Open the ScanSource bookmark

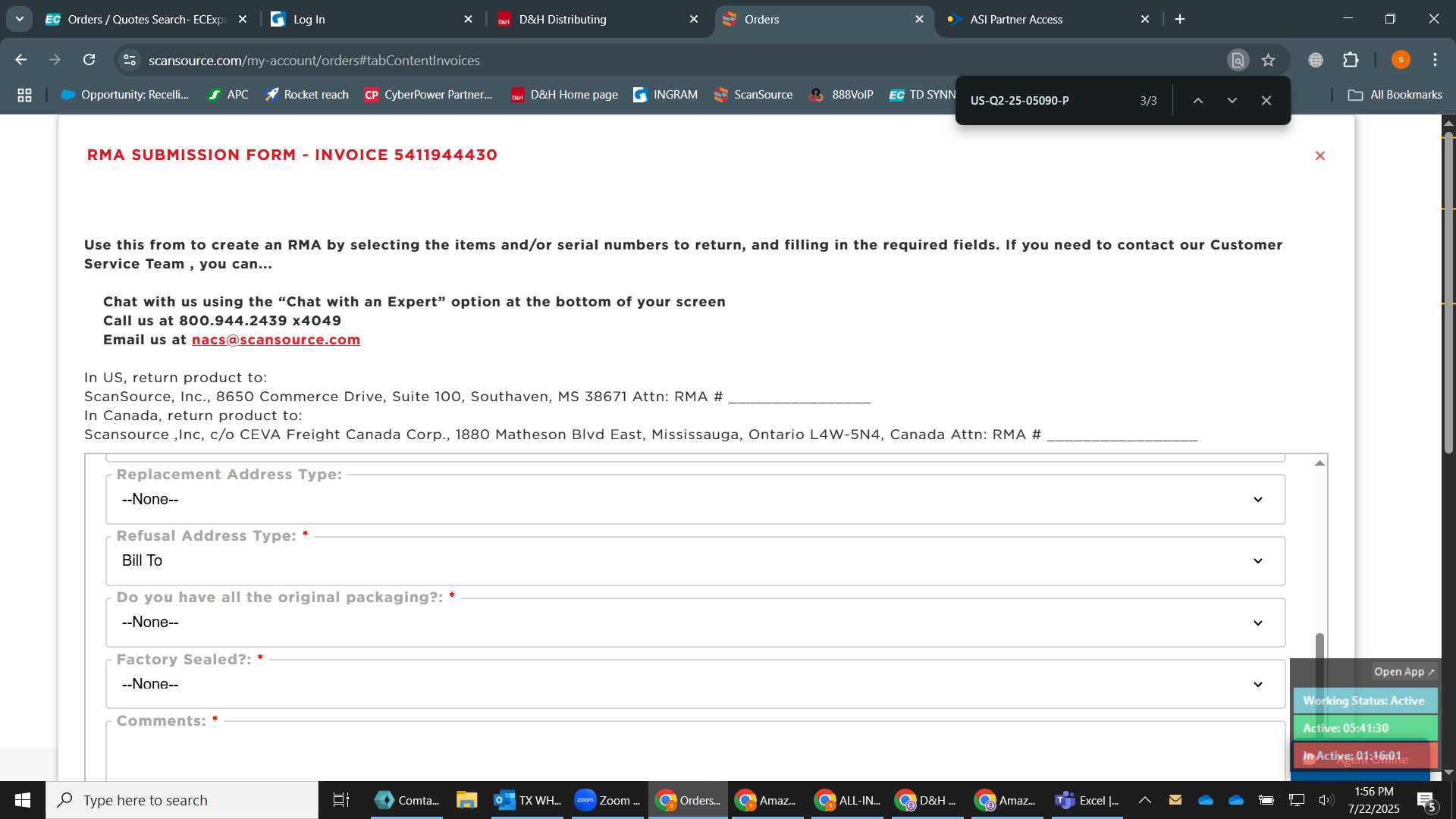[753, 95]
